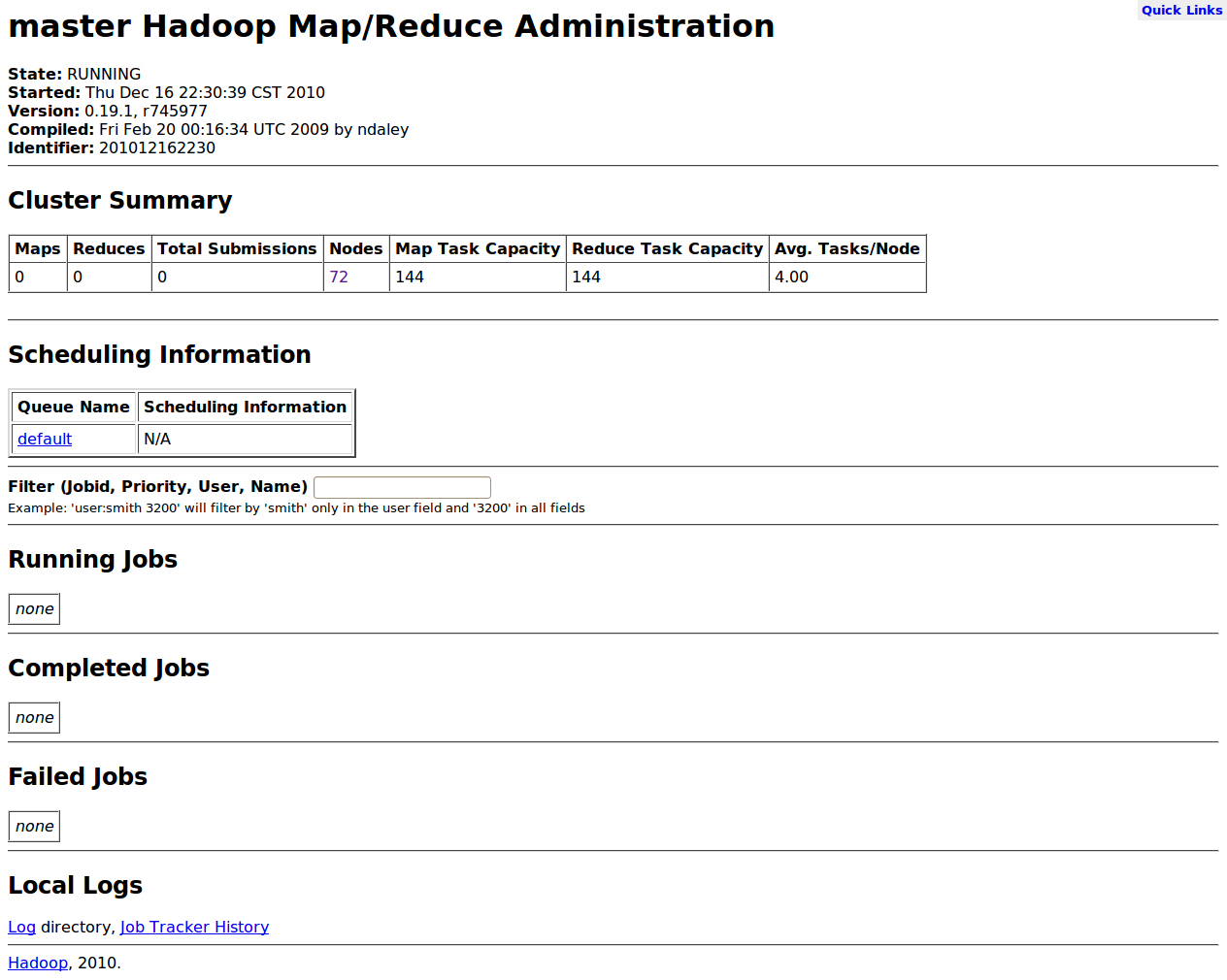
Task: Open the default queue link
Action: (x=45, y=439)
